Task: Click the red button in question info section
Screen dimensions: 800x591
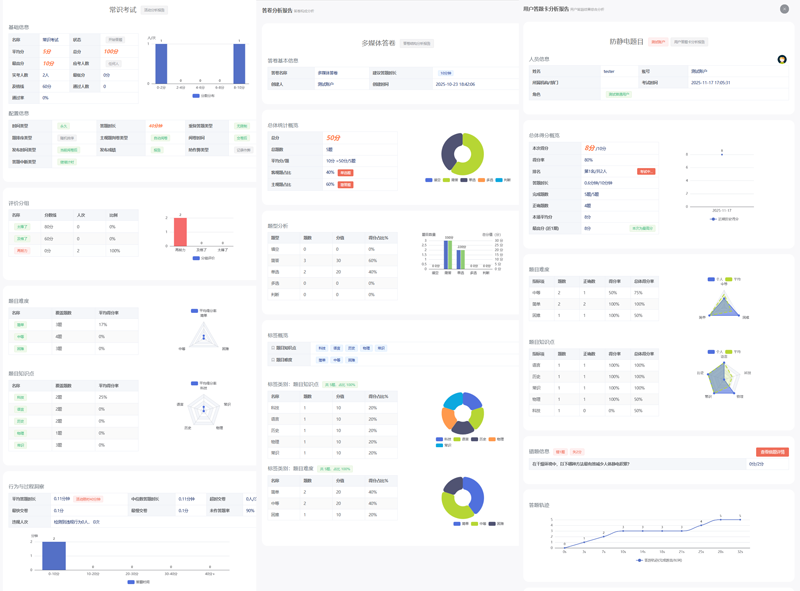Action: [x=772, y=452]
